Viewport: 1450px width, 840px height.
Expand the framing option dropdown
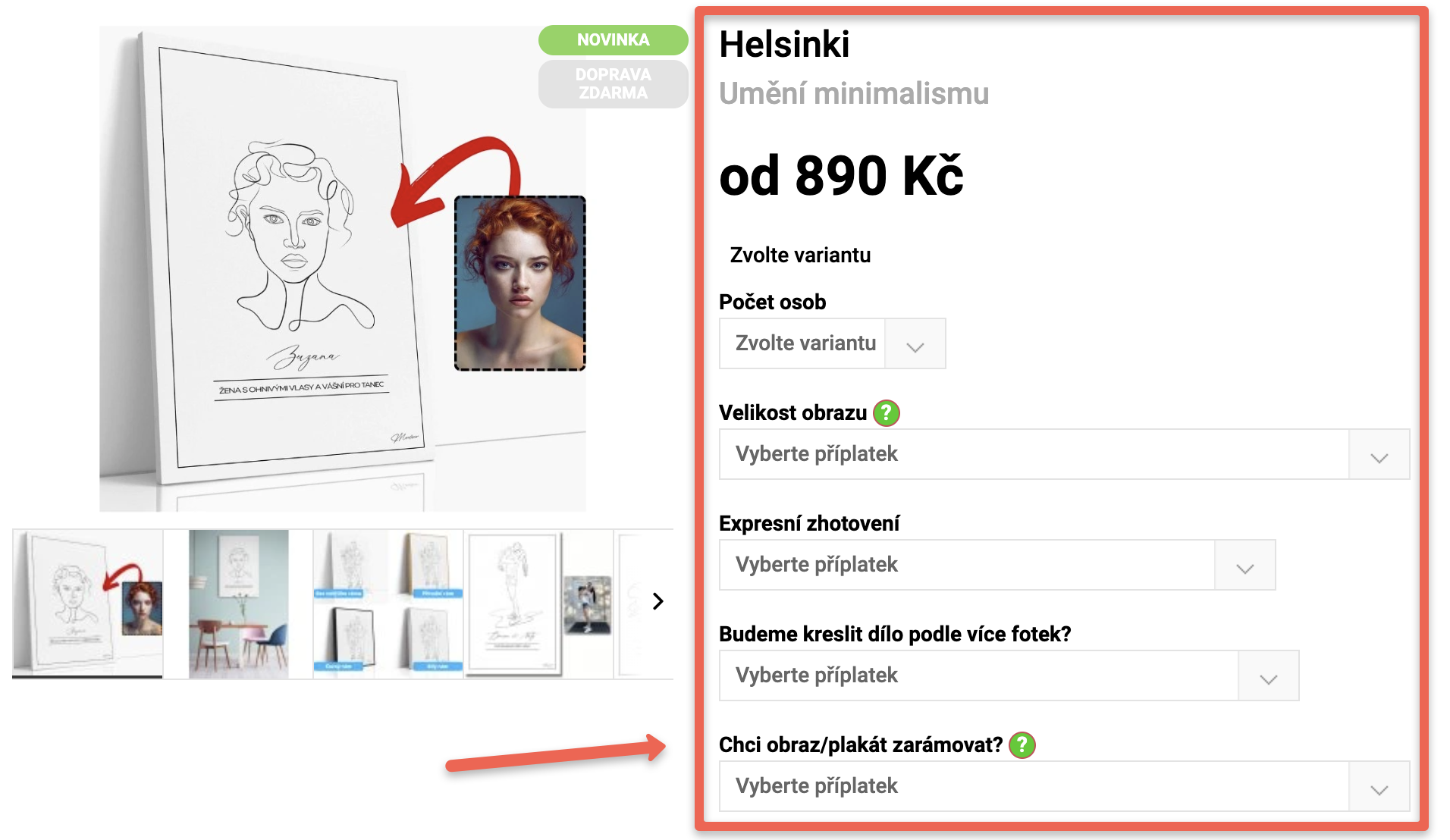tap(1064, 786)
